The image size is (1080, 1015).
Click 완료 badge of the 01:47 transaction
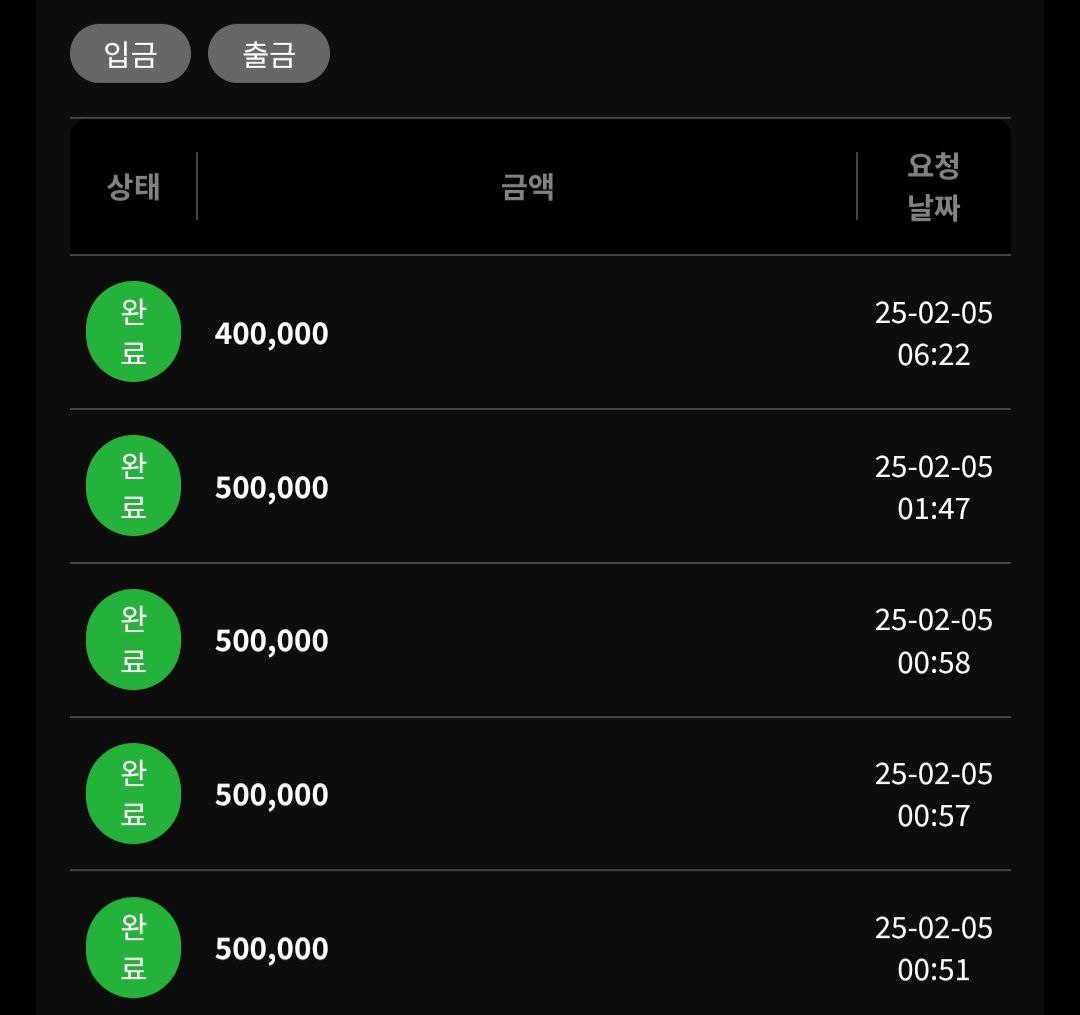point(134,485)
